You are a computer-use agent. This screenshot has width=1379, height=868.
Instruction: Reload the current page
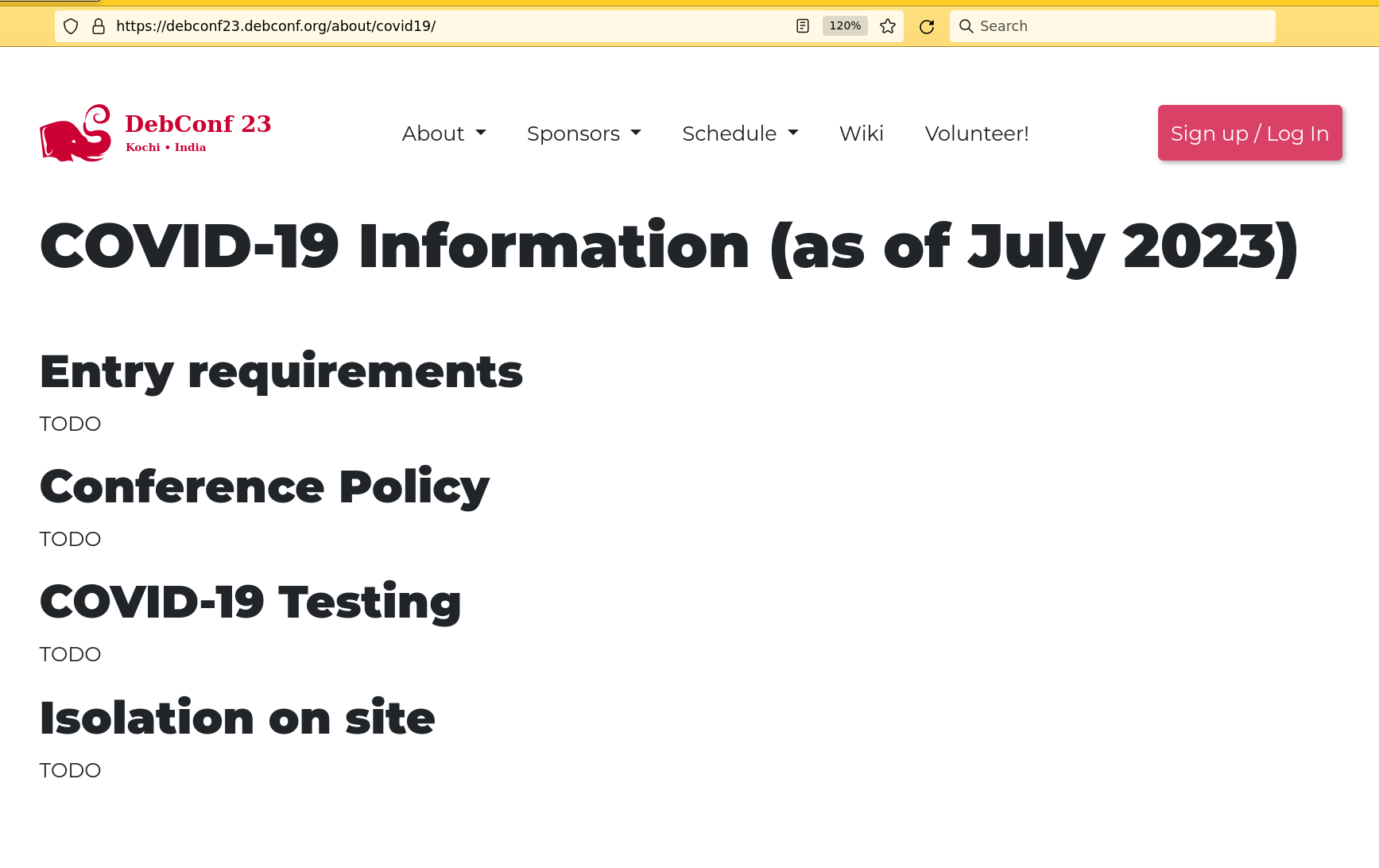click(927, 26)
